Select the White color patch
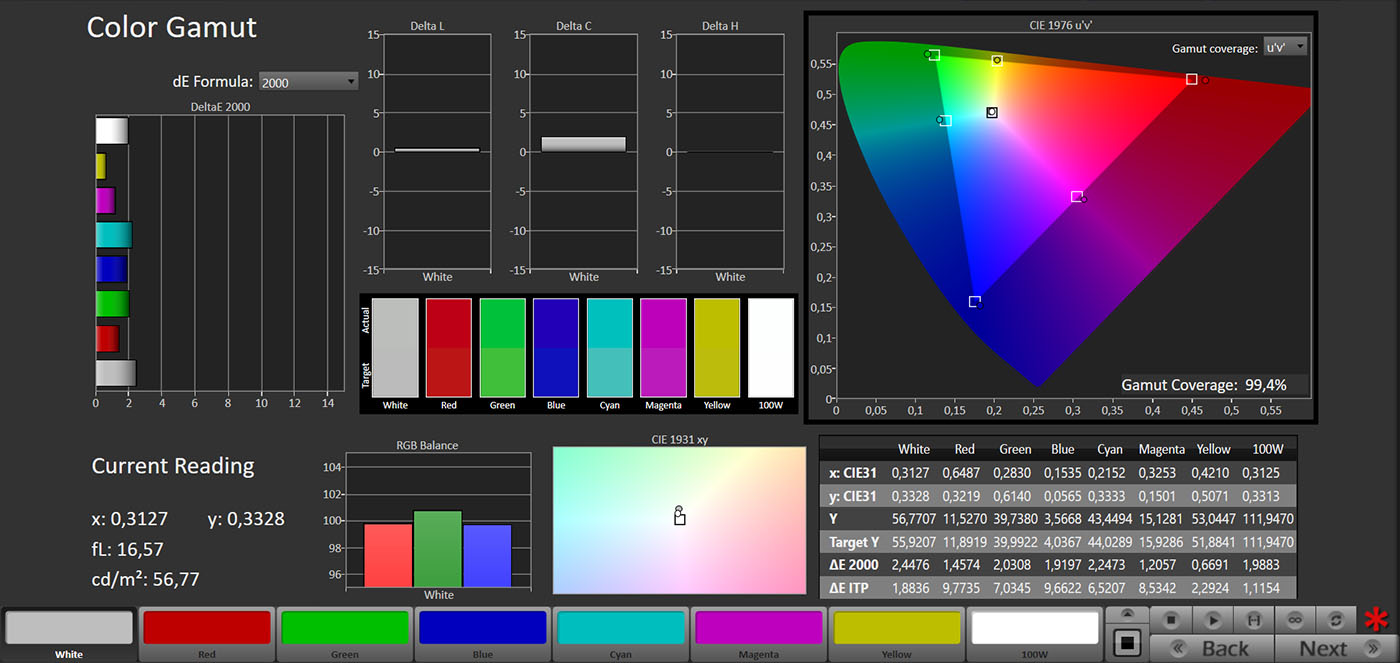 click(69, 628)
